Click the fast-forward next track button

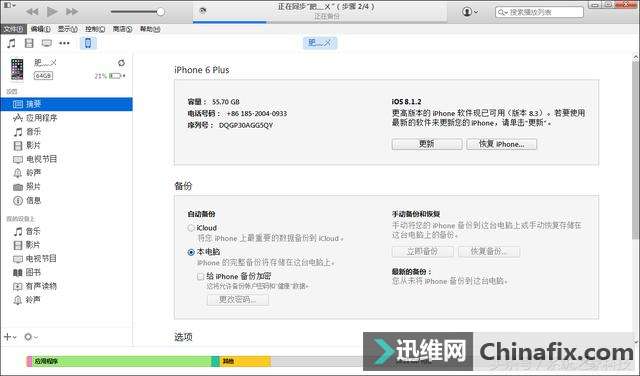[72, 11]
